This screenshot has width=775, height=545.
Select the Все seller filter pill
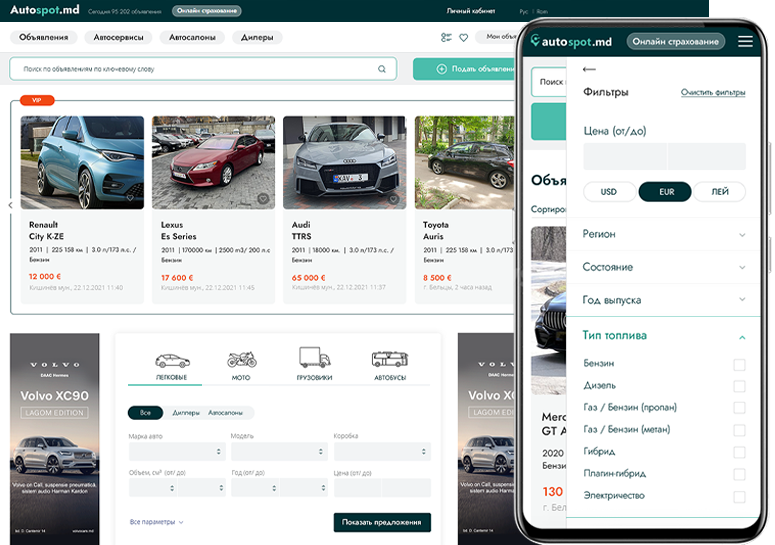145,413
